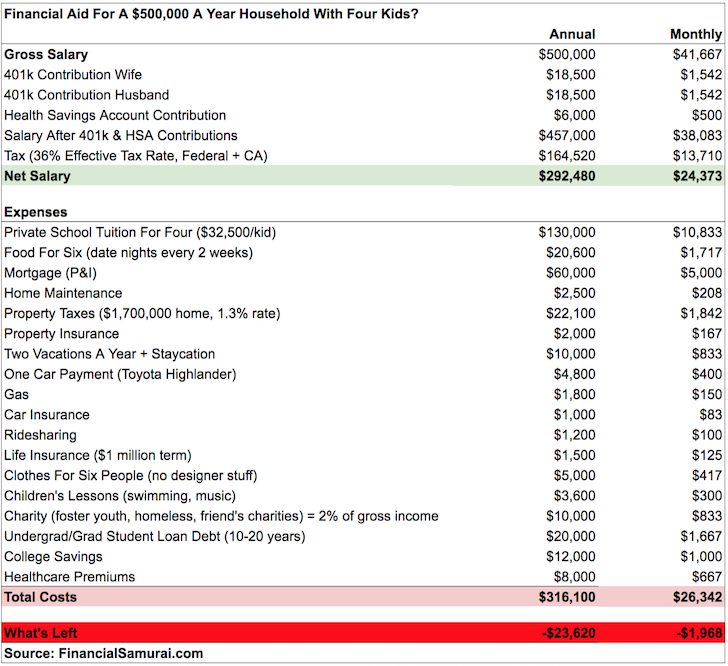Click the Net Salary annual value $292,480
728x666 pixels.
point(566,176)
